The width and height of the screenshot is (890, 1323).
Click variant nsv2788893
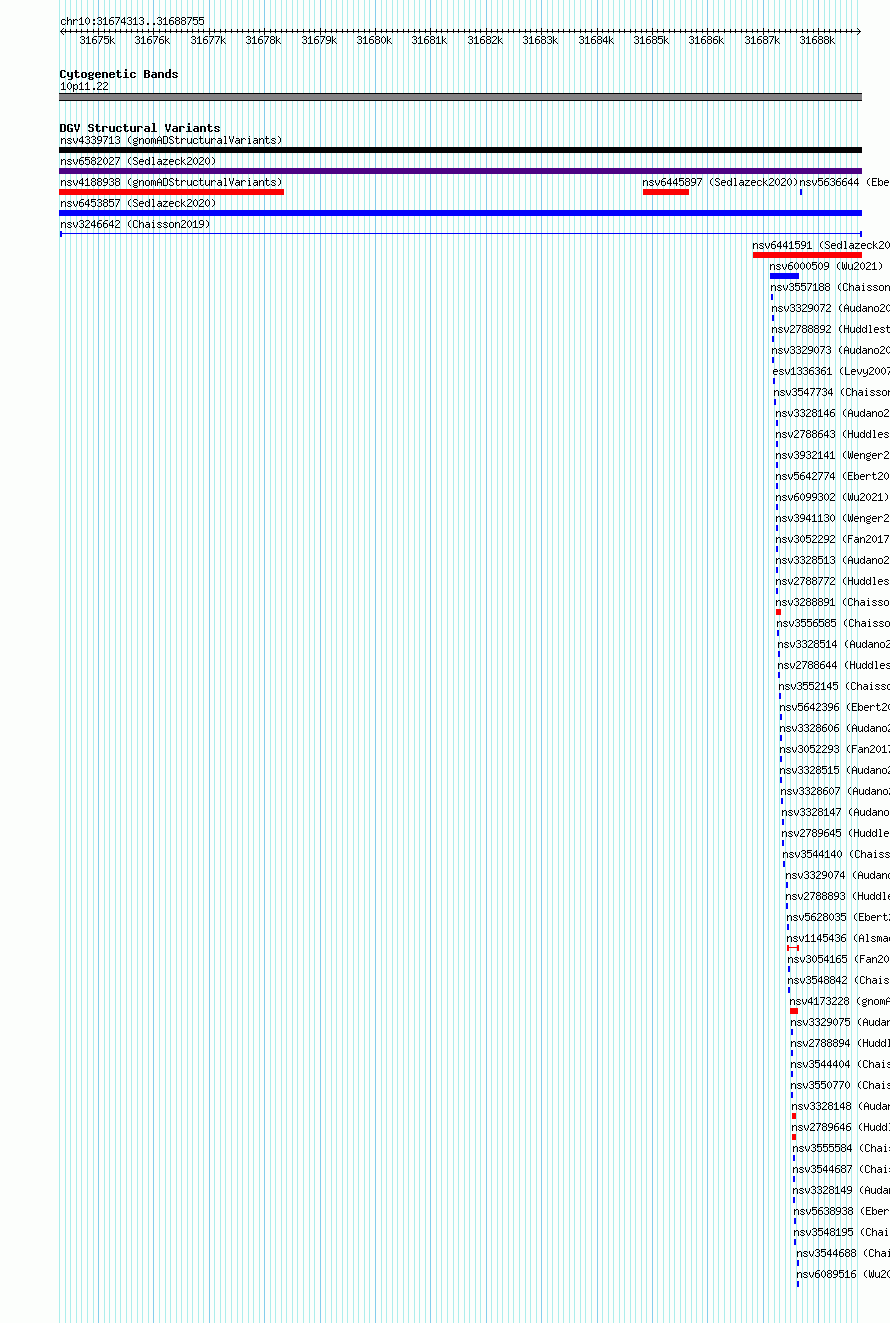tap(838, 896)
